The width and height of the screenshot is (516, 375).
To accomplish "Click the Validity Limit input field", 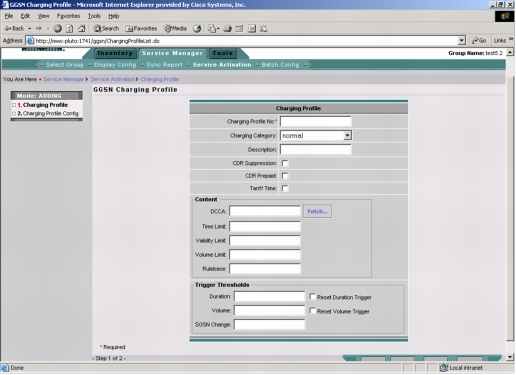I will (x=265, y=241).
